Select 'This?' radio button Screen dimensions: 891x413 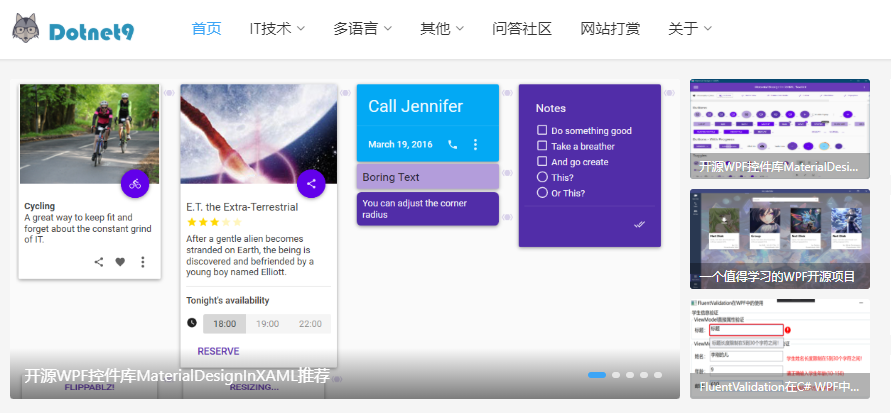[x=542, y=177]
